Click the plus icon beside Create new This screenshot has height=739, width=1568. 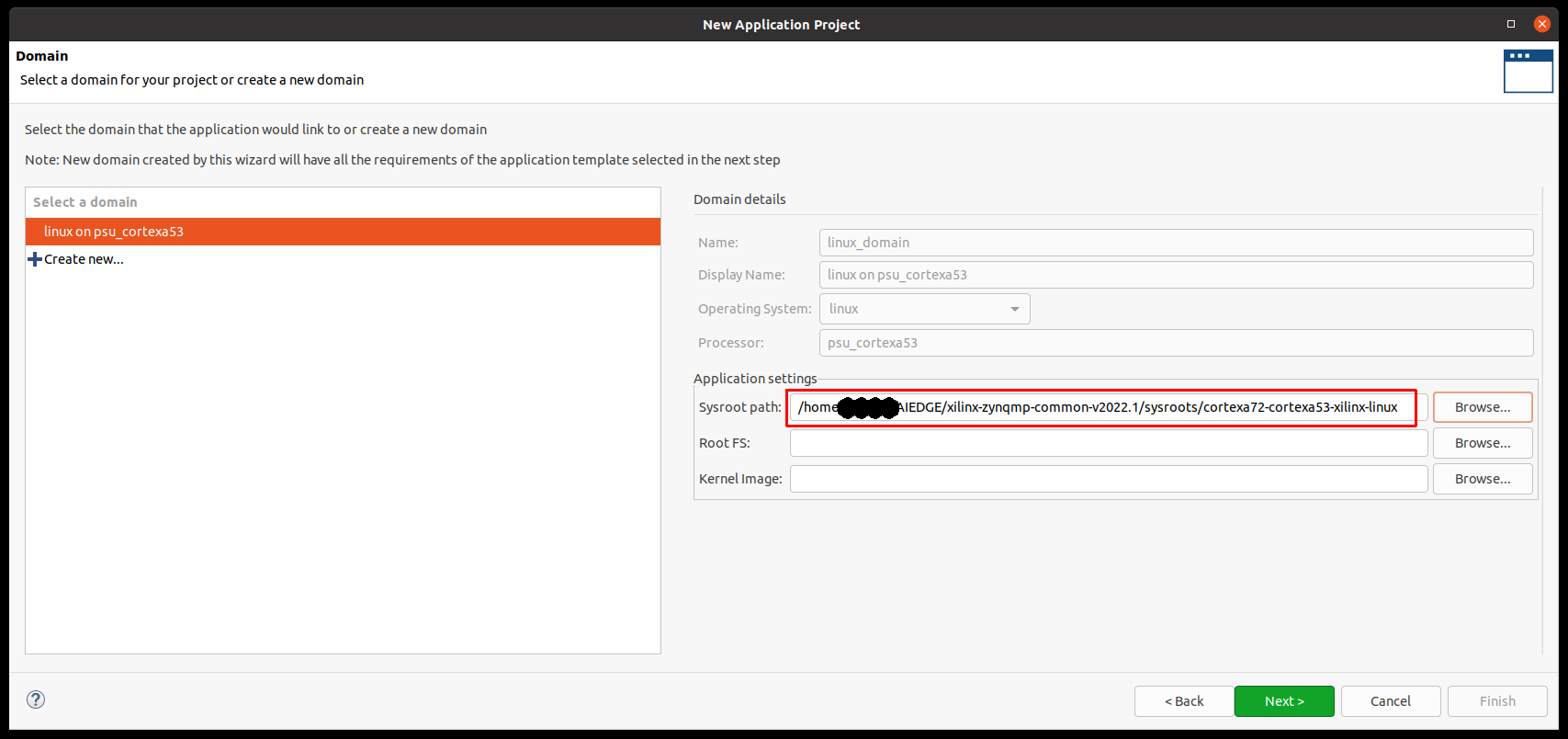click(35, 259)
